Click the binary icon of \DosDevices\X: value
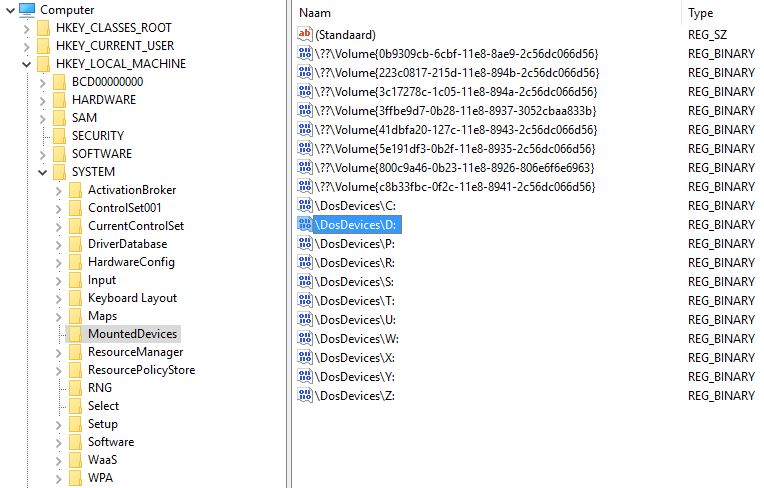The image size is (764, 488). 305,357
